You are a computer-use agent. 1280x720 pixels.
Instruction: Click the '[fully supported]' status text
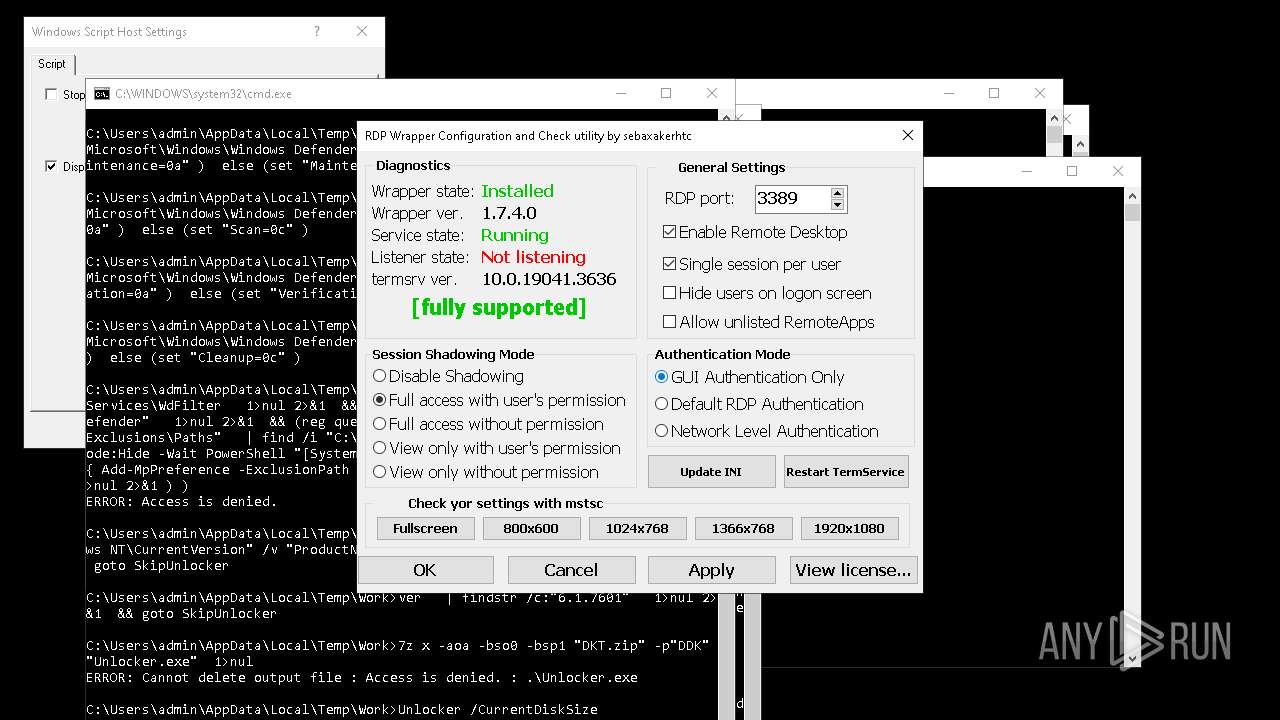point(499,307)
